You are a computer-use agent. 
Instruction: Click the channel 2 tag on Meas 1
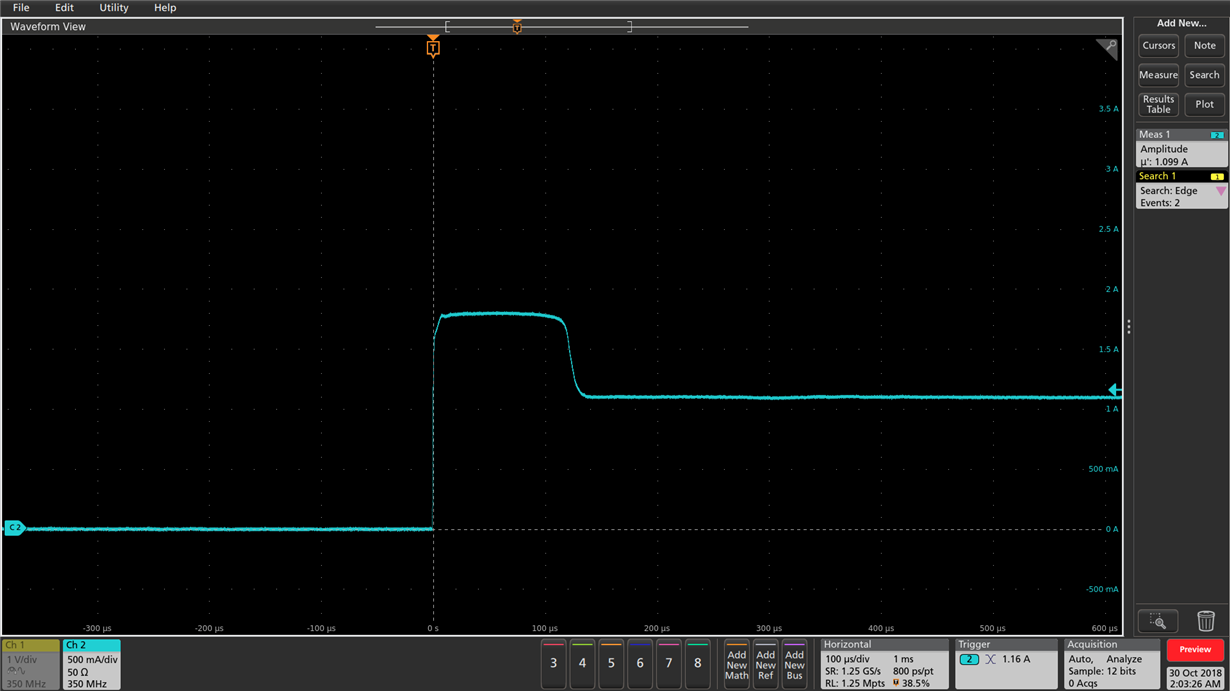1217,135
